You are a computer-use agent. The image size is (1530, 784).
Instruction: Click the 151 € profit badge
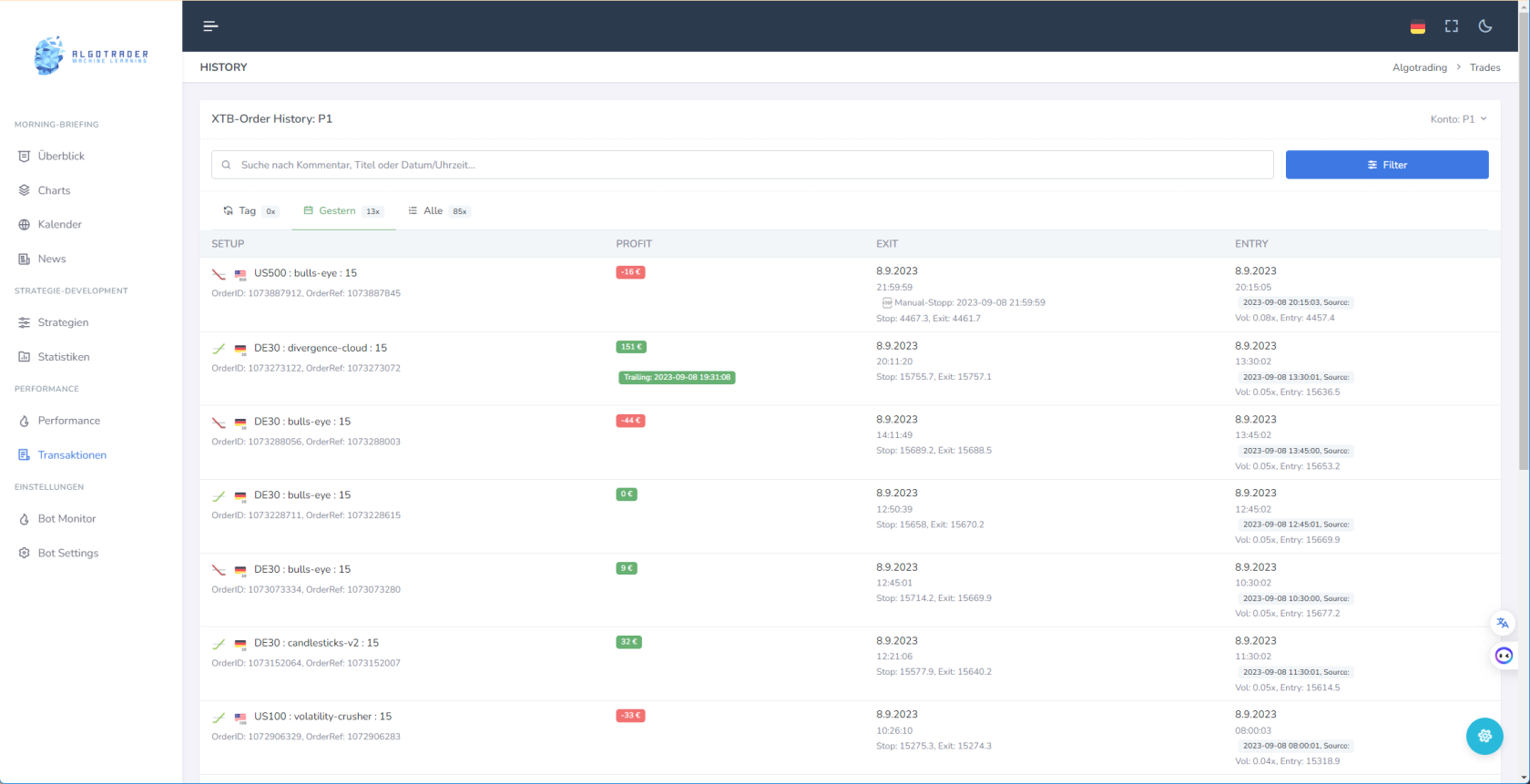coord(631,347)
